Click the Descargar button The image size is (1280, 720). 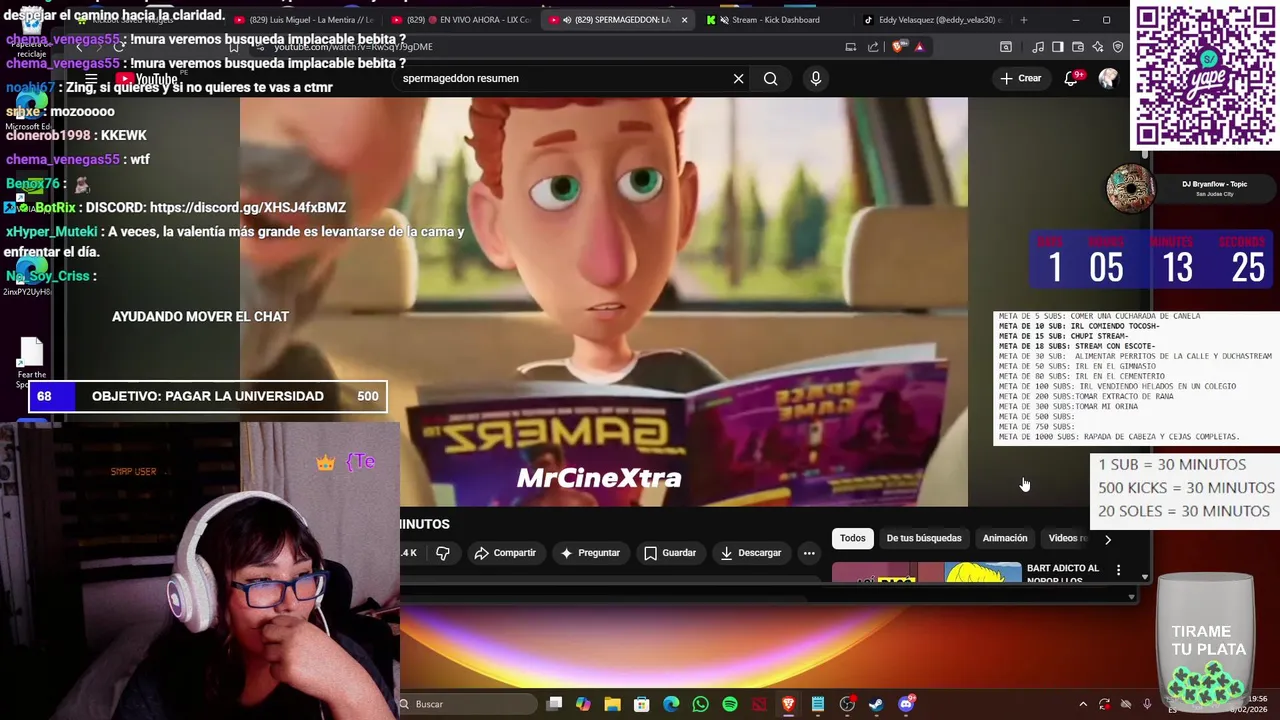(750, 553)
